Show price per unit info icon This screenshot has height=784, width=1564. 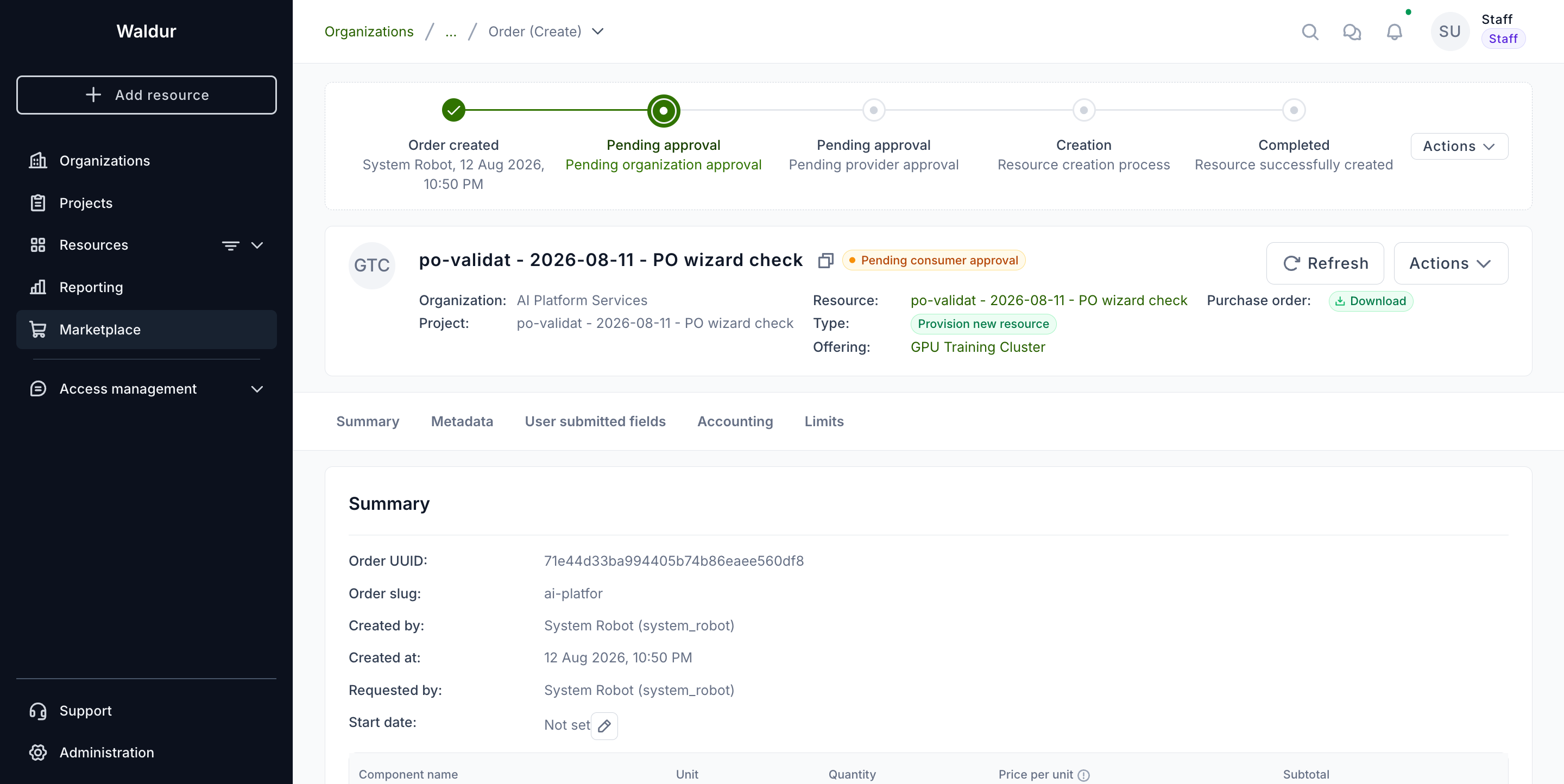pyautogui.click(x=1084, y=775)
